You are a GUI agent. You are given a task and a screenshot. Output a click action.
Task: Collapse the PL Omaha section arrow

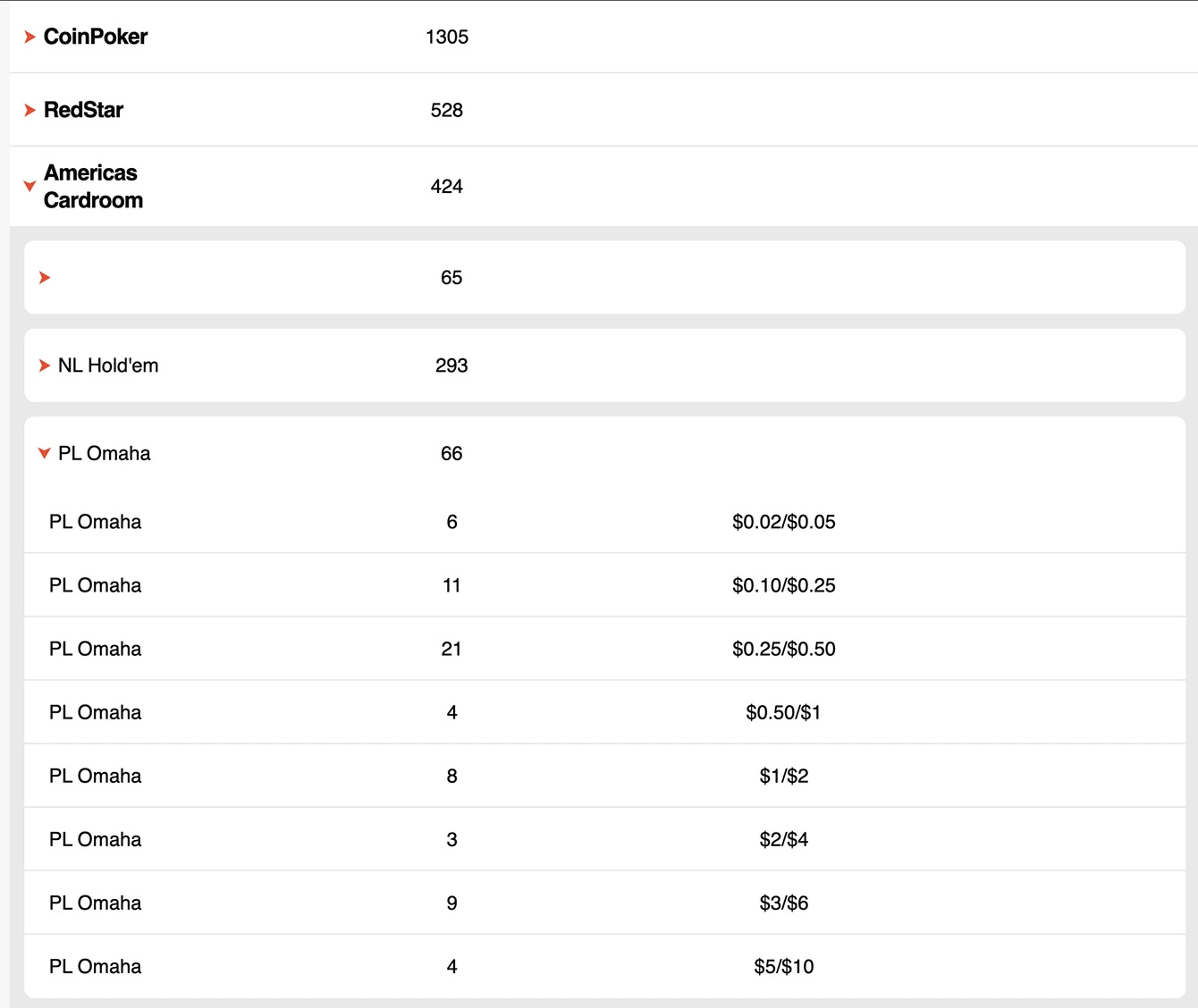[45, 453]
